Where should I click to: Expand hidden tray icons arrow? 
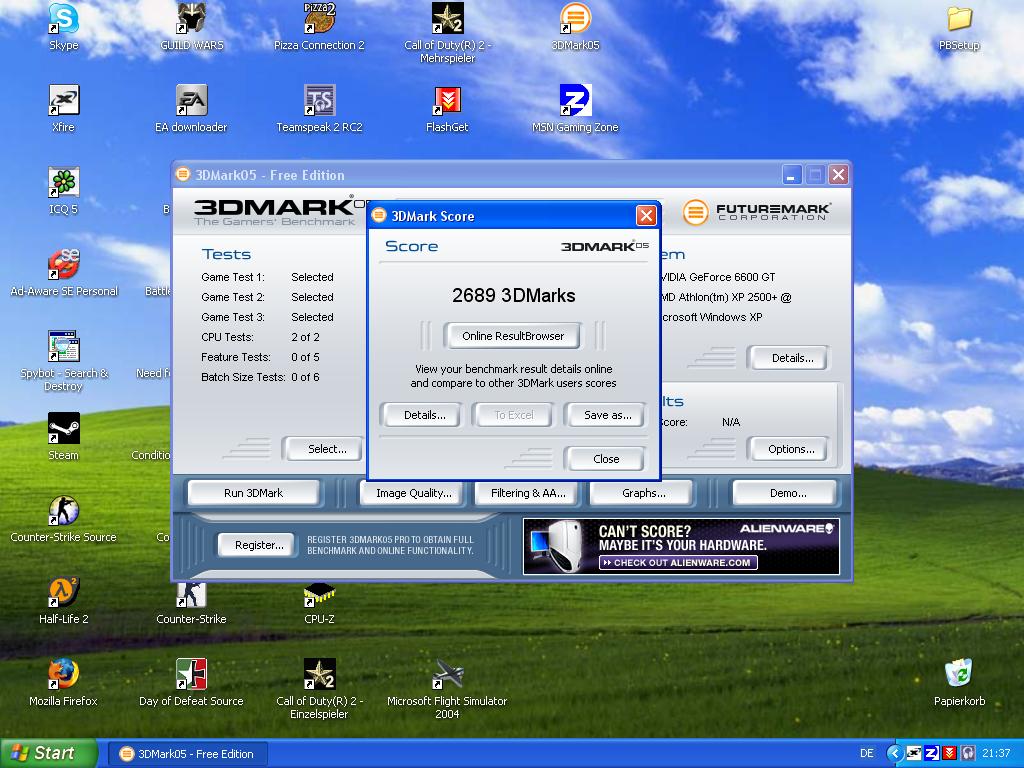(894, 753)
